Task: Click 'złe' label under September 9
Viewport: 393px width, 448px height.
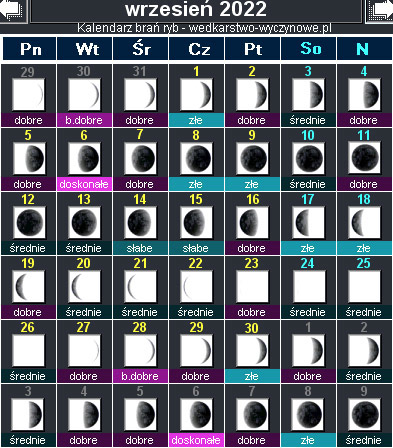Action: 252,184
